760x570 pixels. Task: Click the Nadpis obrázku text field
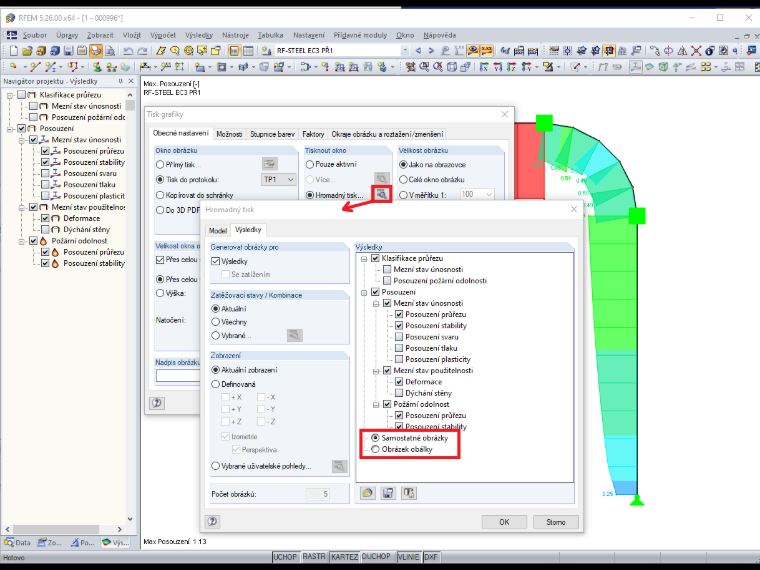[178, 376]
